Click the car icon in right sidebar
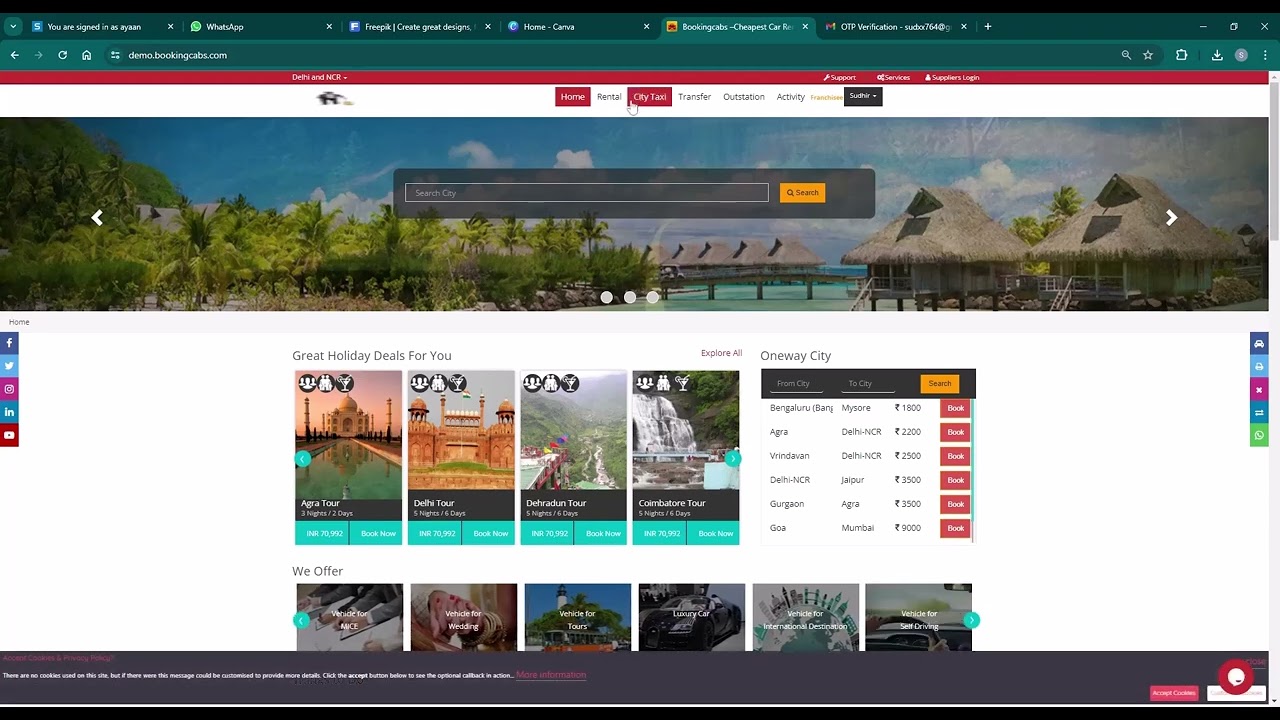 coord(1259,343)
